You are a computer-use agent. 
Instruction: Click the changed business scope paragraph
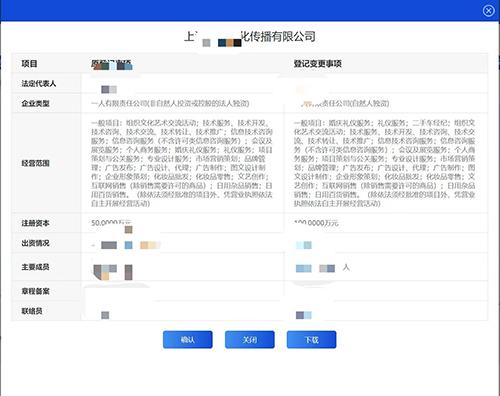[385, 163]
